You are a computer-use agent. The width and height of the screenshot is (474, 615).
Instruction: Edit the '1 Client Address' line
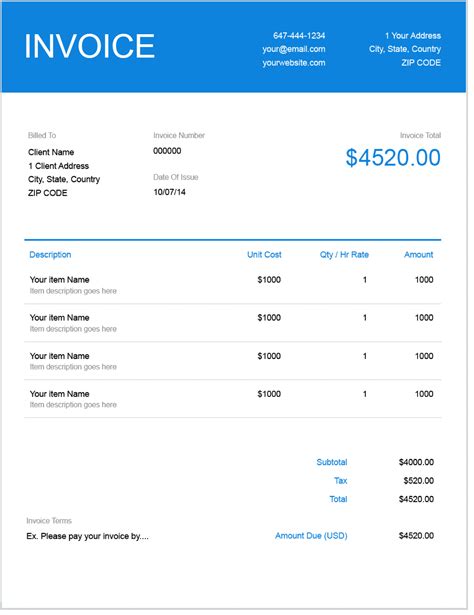(x=58, y=166)
